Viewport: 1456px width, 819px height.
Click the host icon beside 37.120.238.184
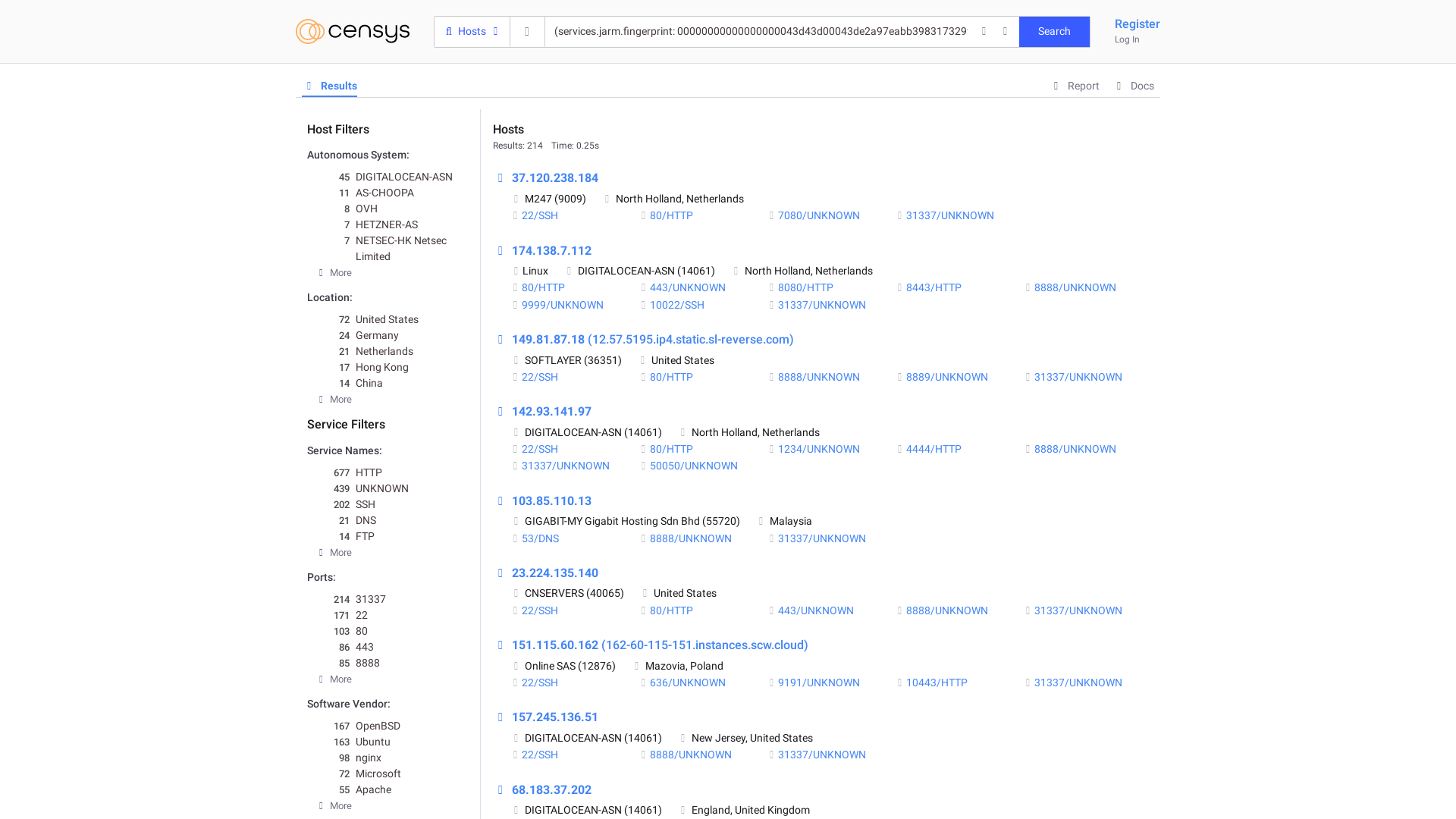tap(500, 177)
